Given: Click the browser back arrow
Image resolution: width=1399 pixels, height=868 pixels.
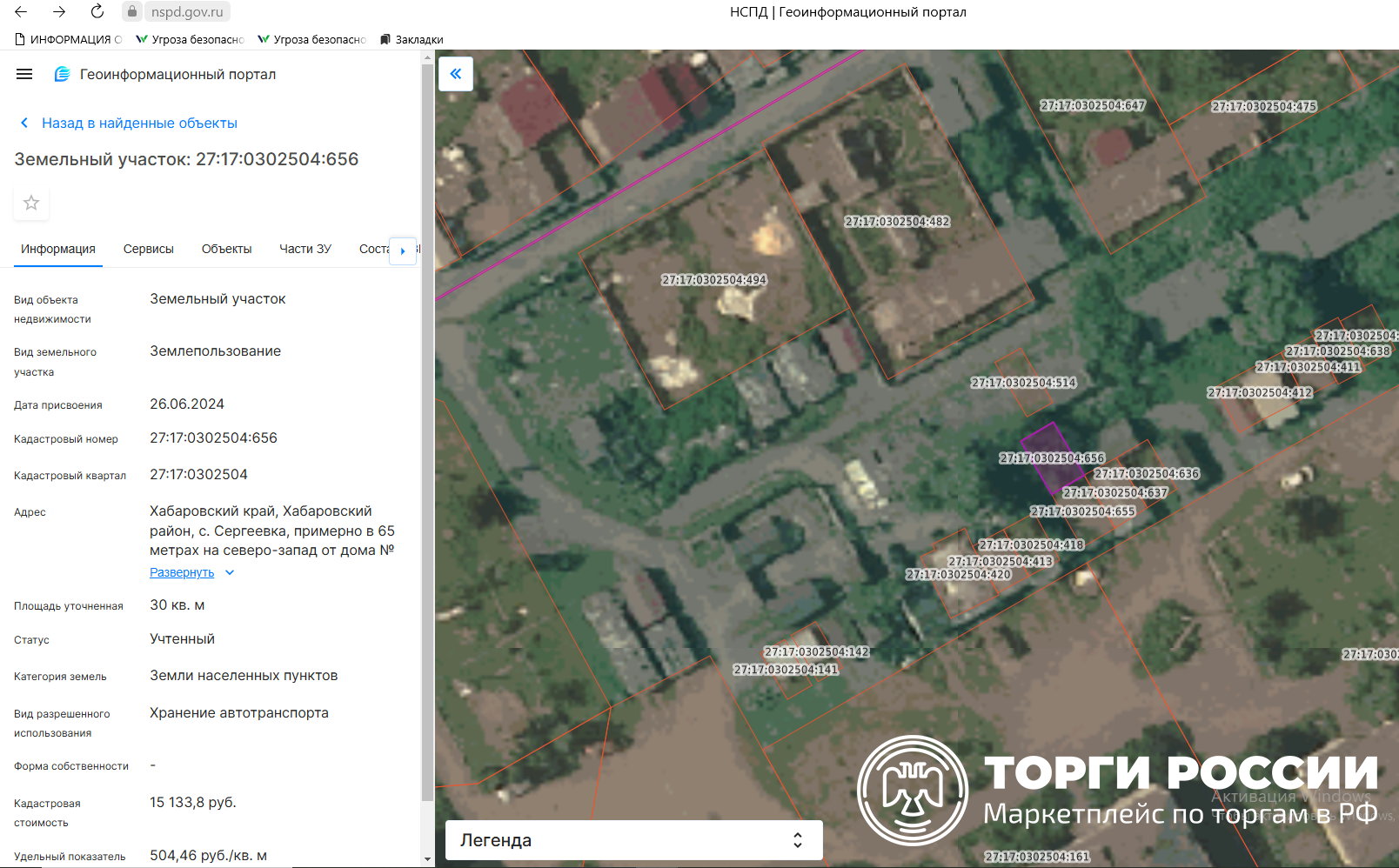Looking at the screenshot, I should click(x=21, y=11).
